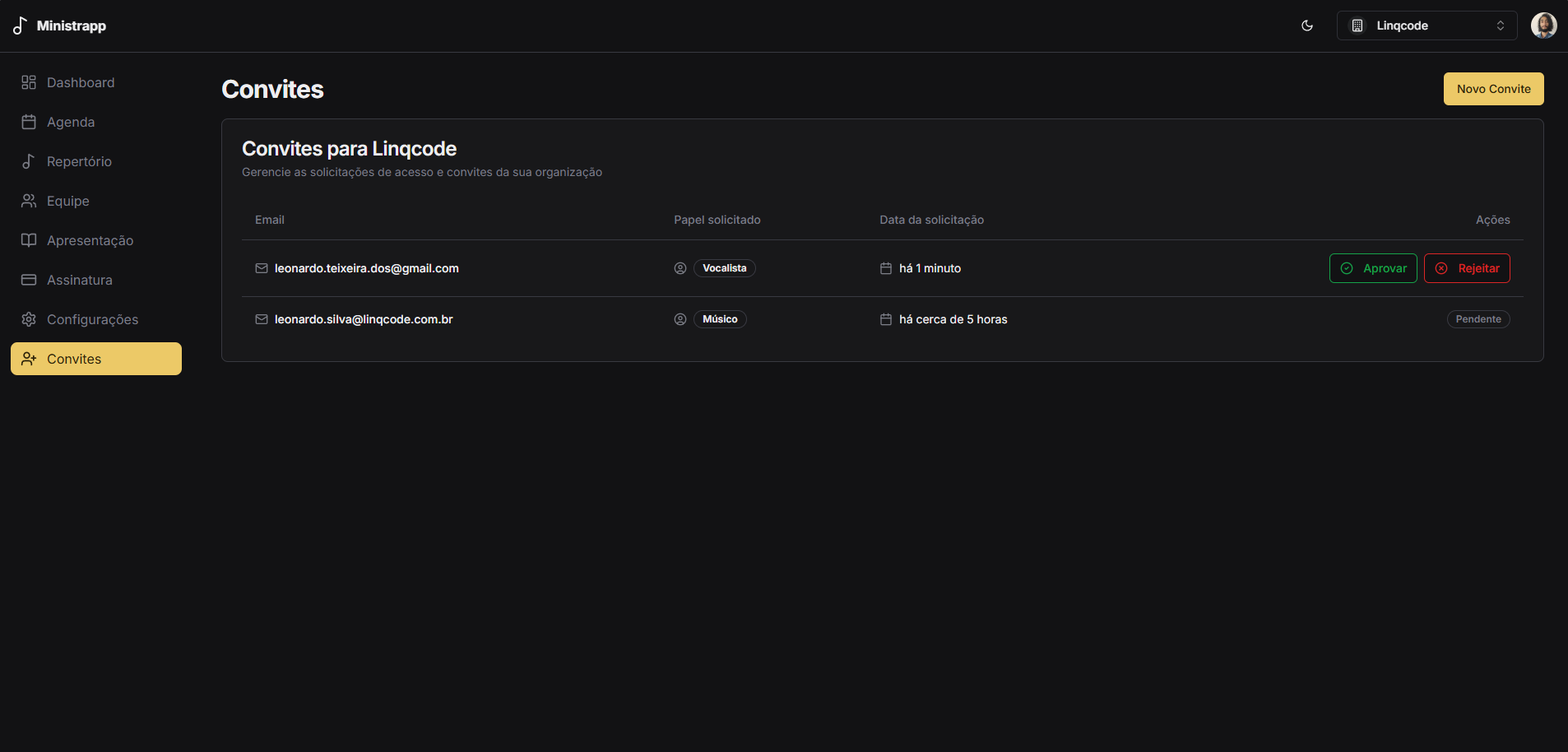Image resolution: width=1568 pixels, height=752 pixels.
Task: Open the Assinatura credit card icon
Action: [x=29, y=280]
